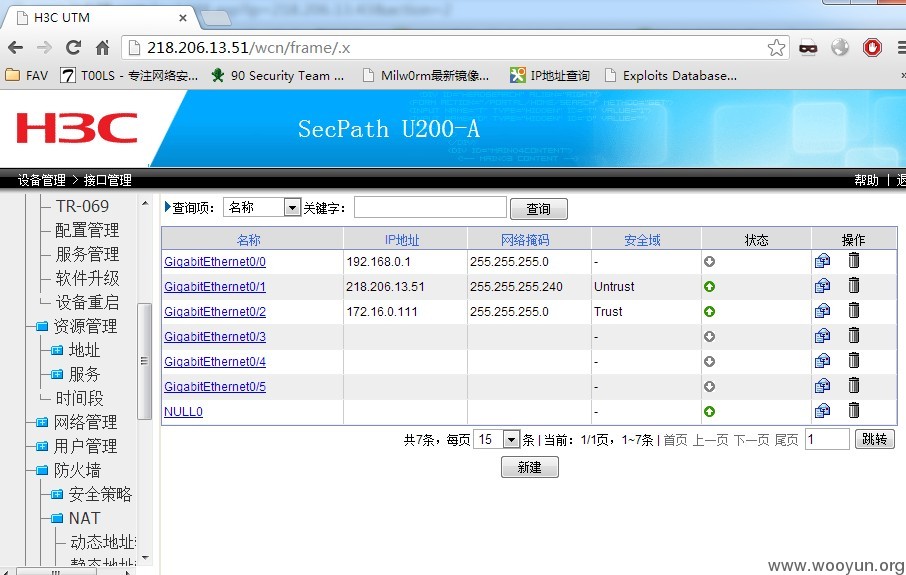Click edit icon for GigabitEthernet0/1
Image resolution: width=906 pixels, height=575 pixels.
tap(822, 286)
